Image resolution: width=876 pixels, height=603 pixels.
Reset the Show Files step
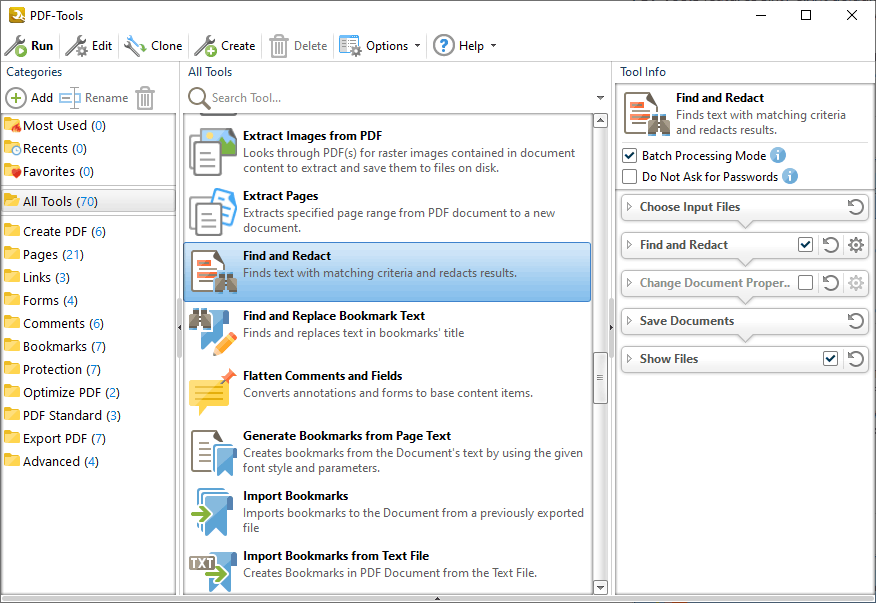click(x=855, y=359)
